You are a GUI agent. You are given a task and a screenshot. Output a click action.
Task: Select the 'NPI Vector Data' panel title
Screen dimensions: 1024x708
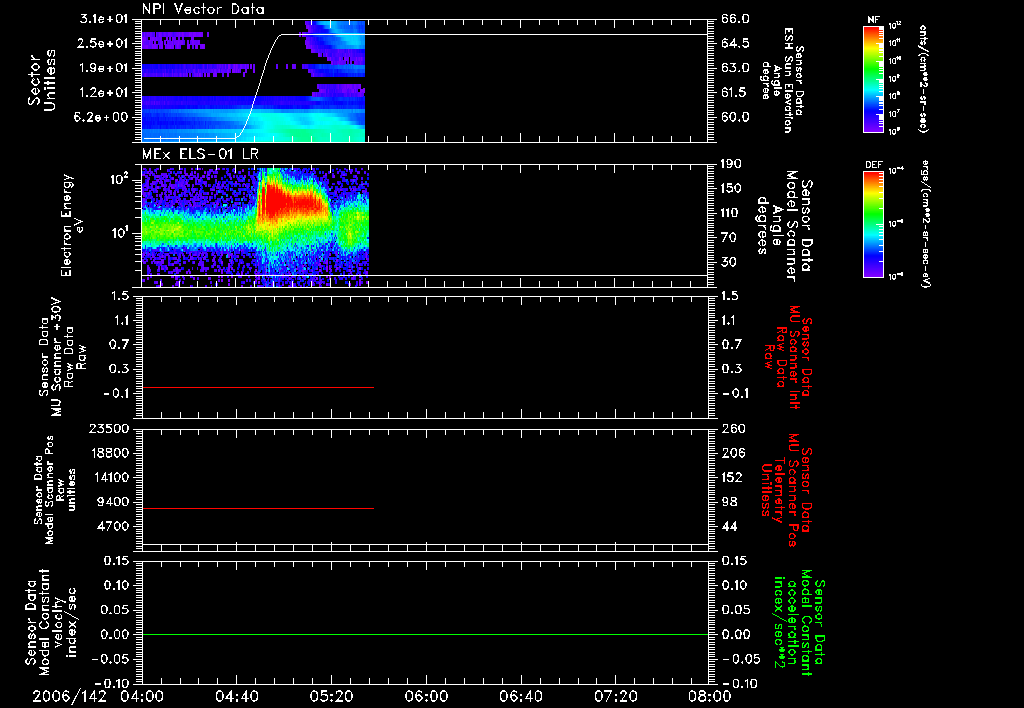[x=203, y=10]
